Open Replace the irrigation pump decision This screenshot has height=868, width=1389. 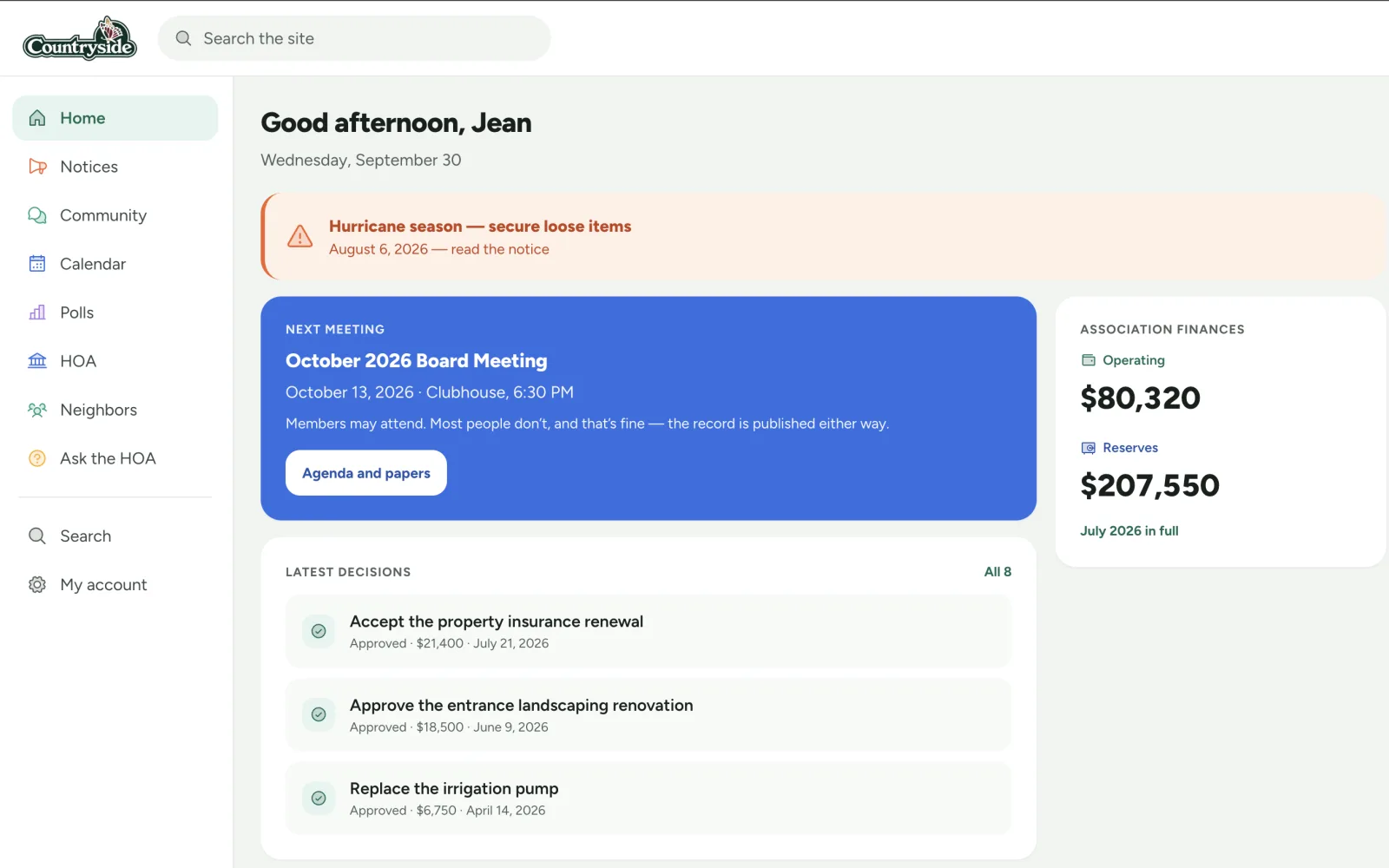pos(648,798)
